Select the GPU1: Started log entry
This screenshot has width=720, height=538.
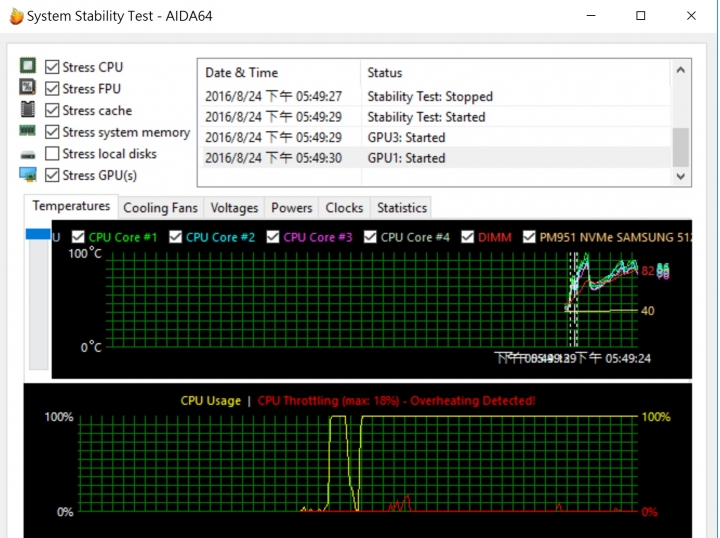click(x=435, y=158)
